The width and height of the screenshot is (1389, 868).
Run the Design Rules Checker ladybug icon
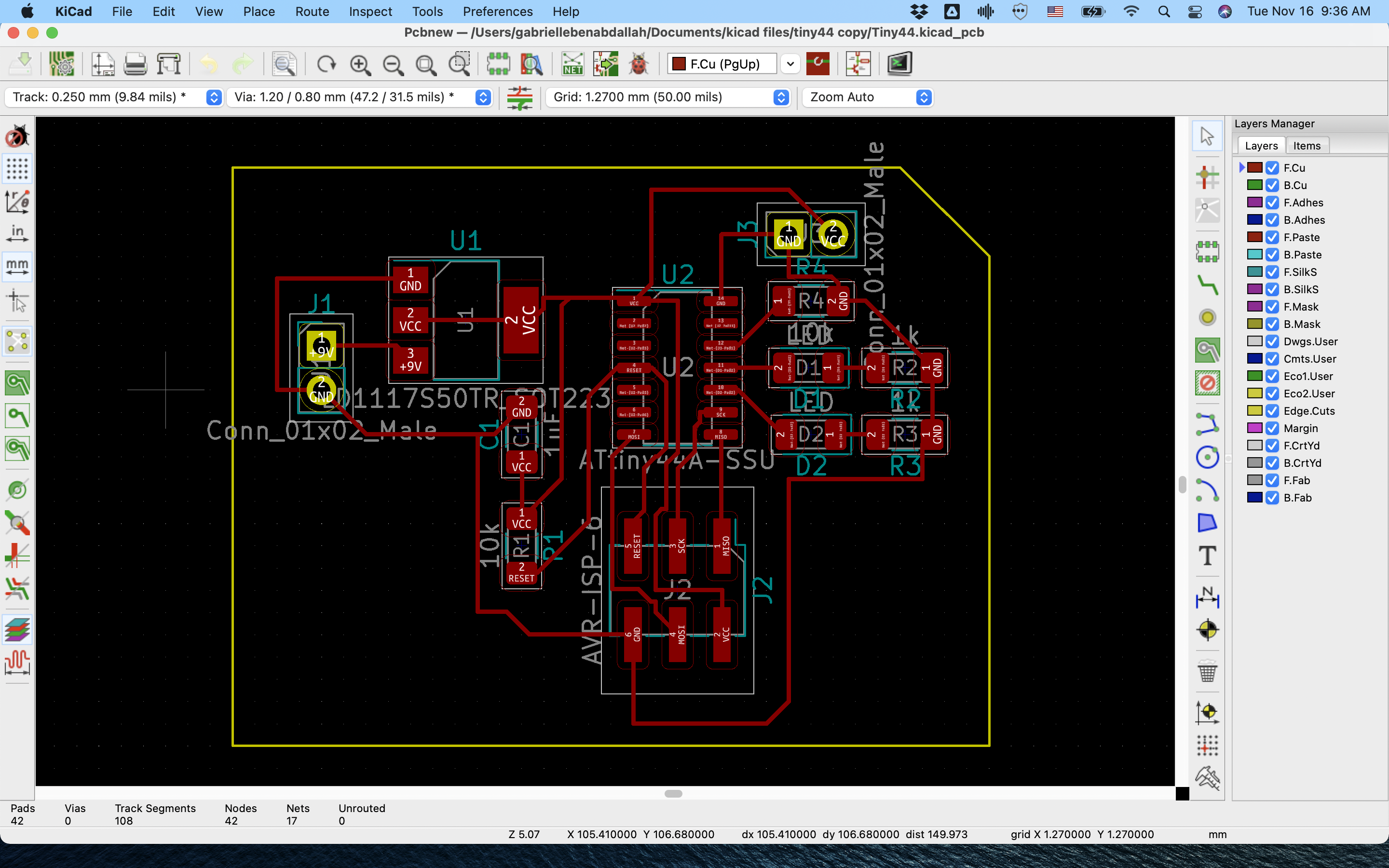[638, 64]
